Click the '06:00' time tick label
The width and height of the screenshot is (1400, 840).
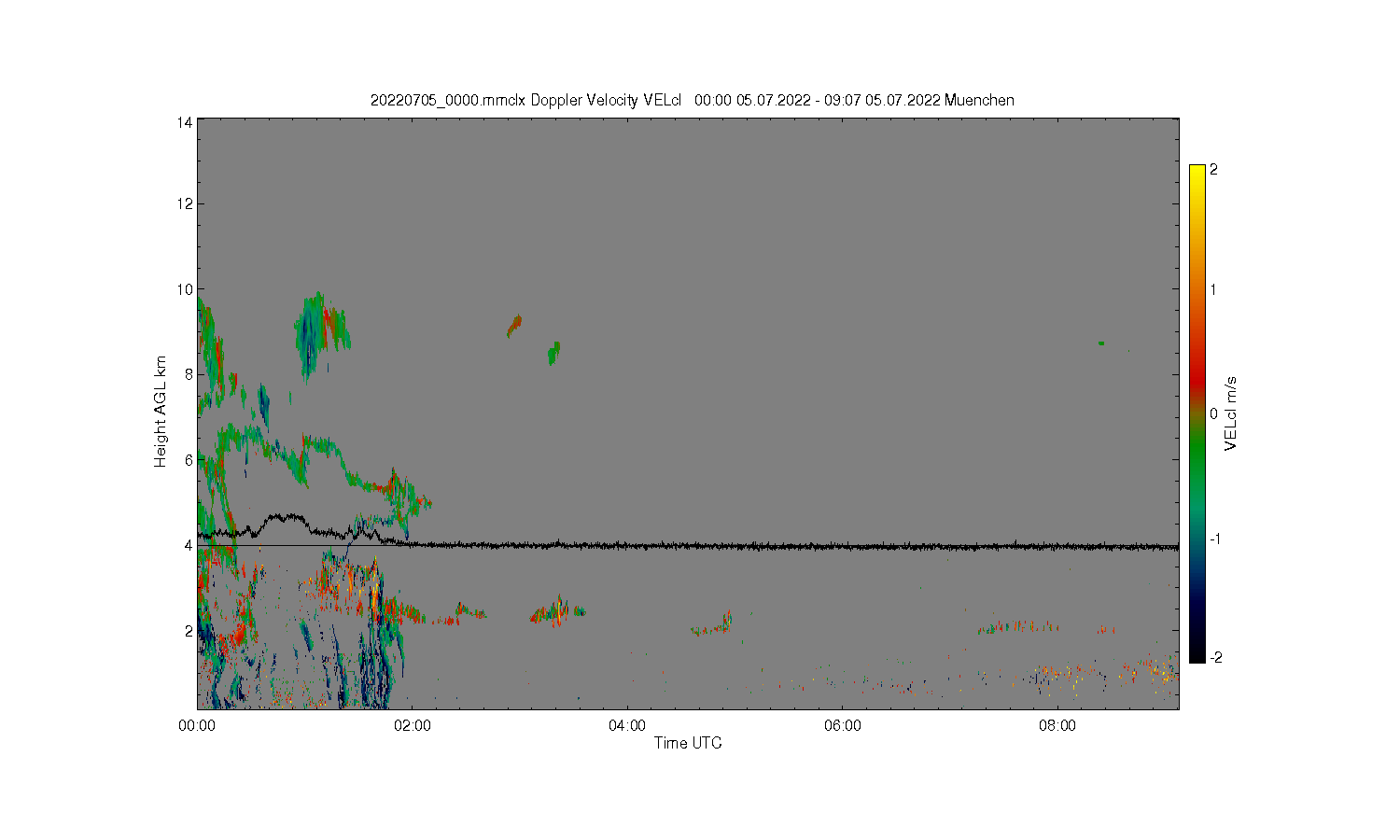[x=843, y=725]
